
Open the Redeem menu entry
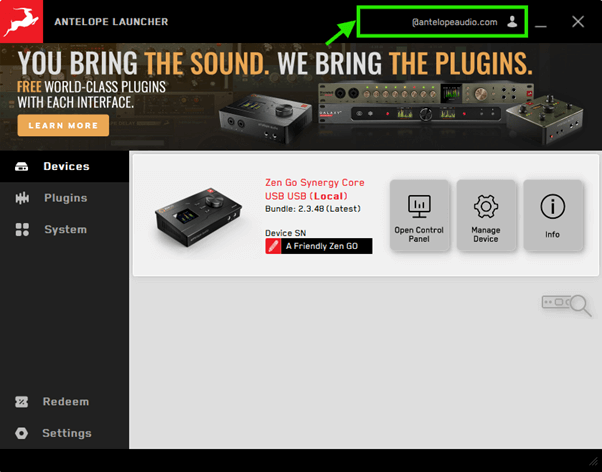coord(66,402)
